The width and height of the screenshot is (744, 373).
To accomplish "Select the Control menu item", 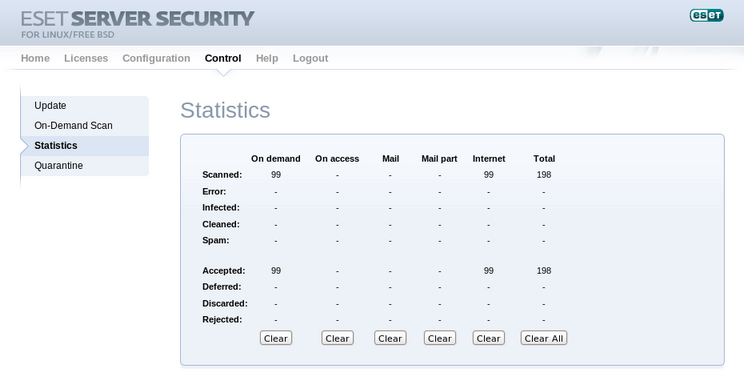I will coord(223,58).
